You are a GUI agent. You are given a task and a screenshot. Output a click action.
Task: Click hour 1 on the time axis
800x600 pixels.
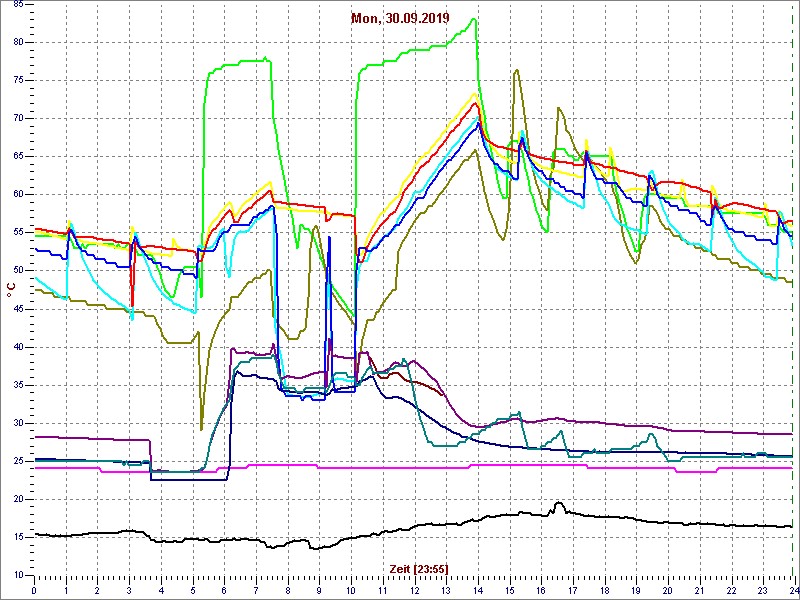tap(66, 591)
